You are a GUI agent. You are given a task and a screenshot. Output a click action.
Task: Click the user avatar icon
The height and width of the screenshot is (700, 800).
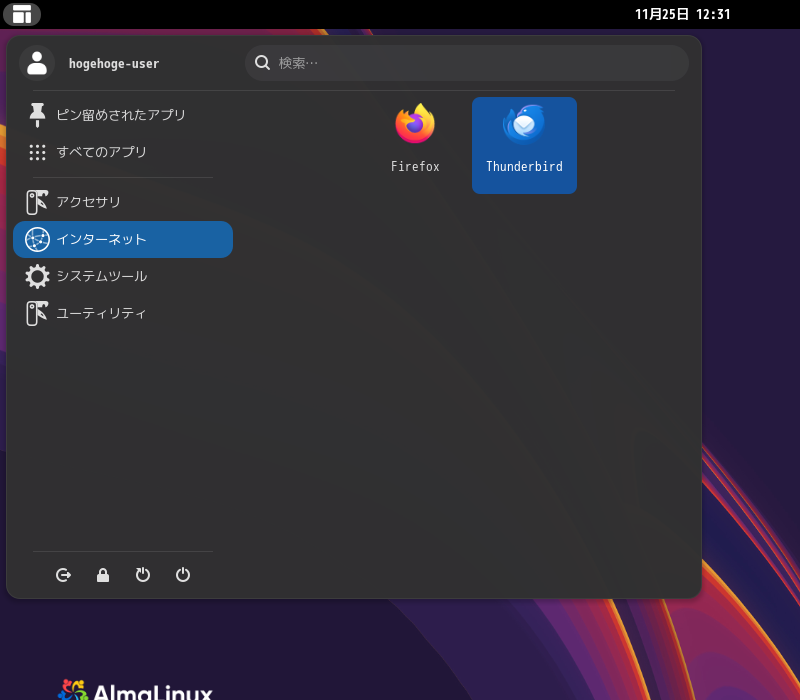pyautogui.click(x=37, y=63)
